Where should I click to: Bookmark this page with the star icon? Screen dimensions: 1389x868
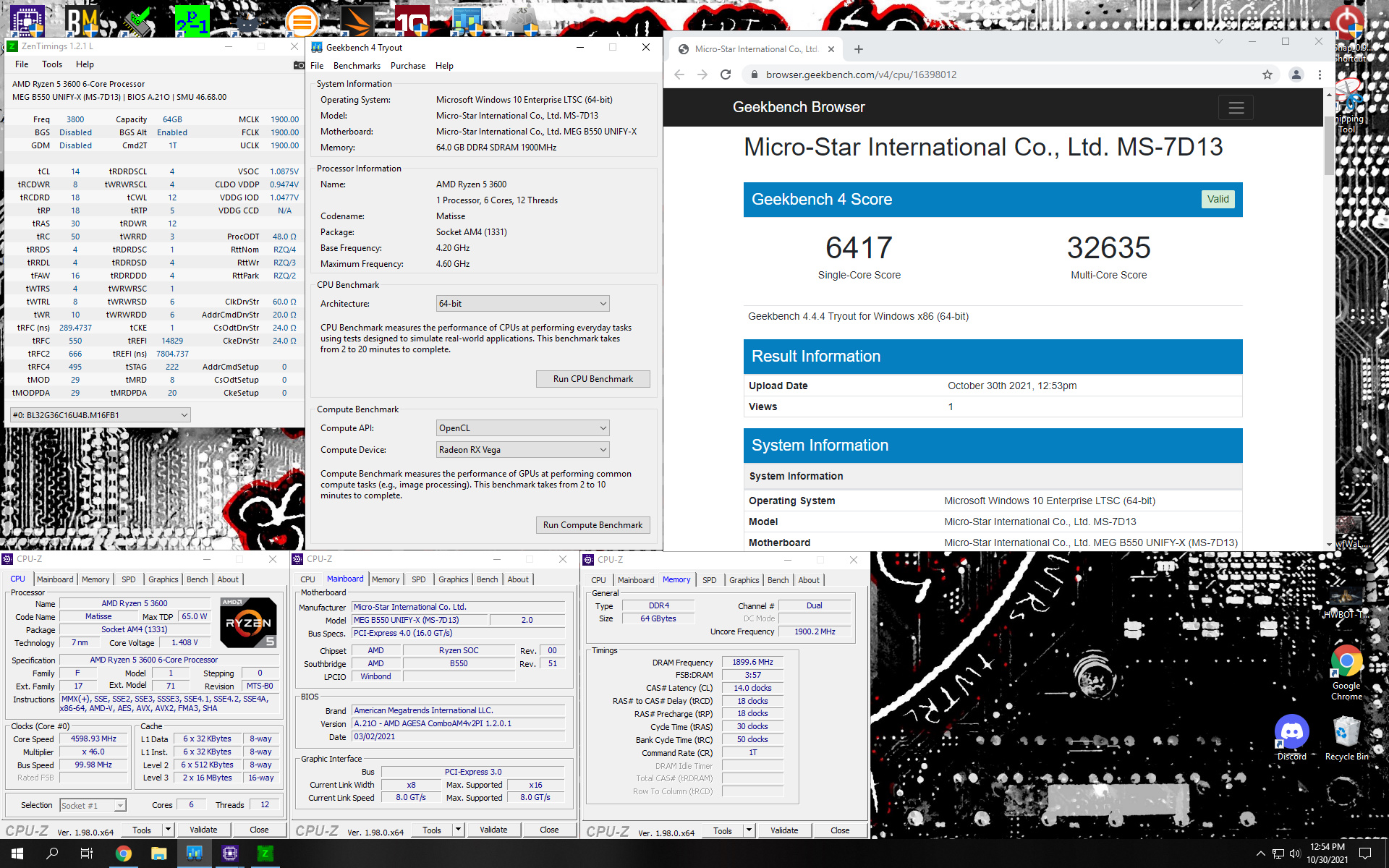1267,75
